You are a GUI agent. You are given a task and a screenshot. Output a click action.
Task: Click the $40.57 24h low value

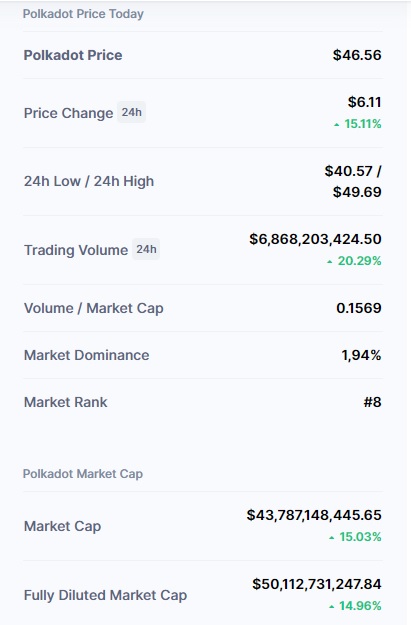pyautogui.click(x=348, y=171)
